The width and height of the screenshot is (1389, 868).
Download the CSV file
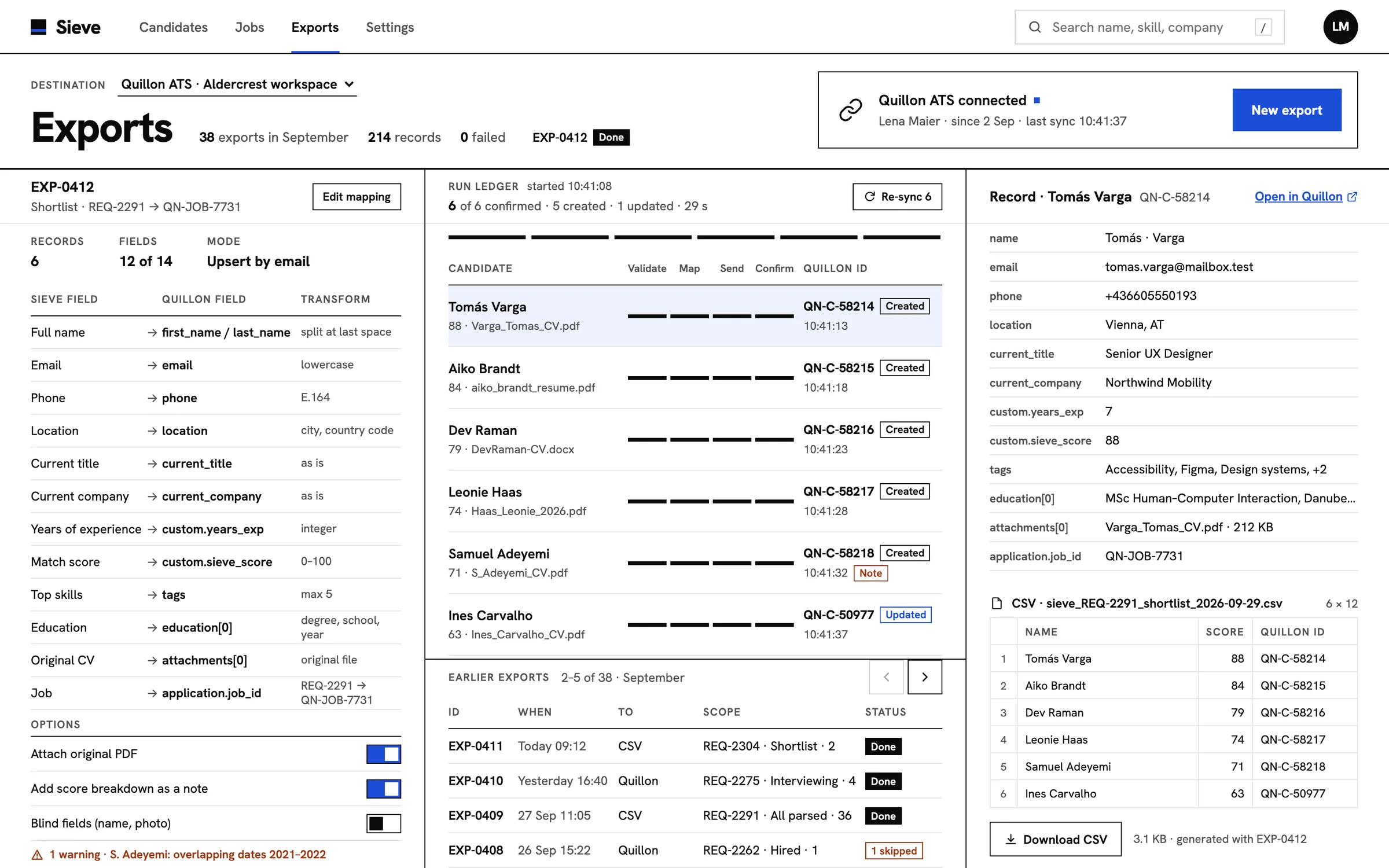(1055, 839)
